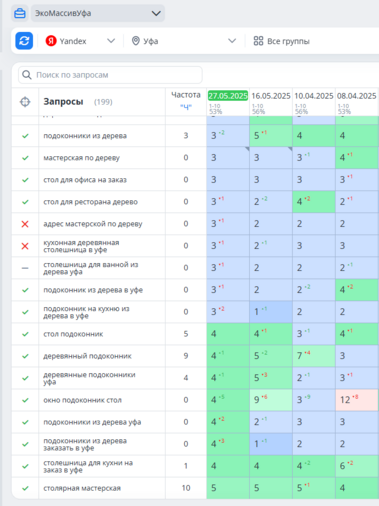
Task: Select query столешница для ванной из дерева уфа
Action: [x=91, y=268]
